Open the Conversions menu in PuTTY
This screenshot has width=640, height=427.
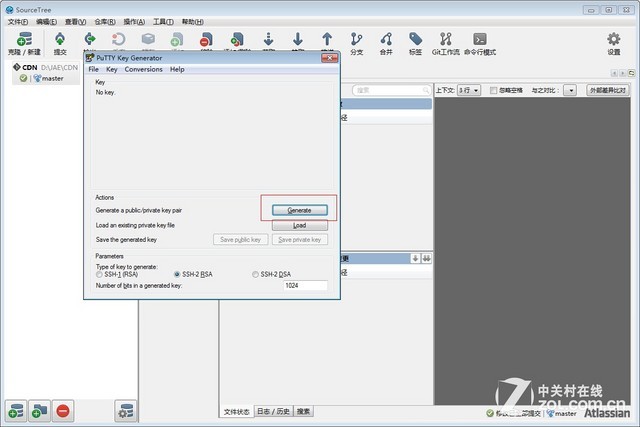(143, 69)
